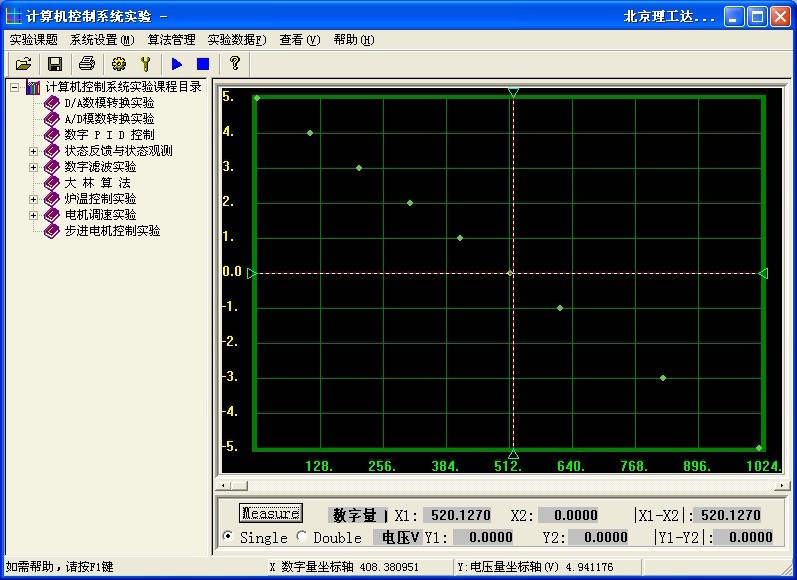Image resolution: width=797 pixels, height=580 pixels.
Task: Click the save floppy disk icon
Action: [55, 63]
